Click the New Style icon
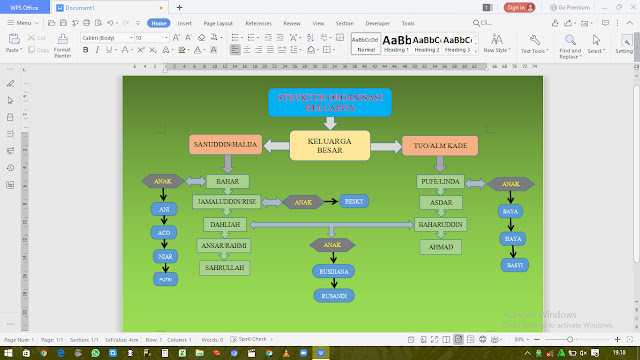 tap(497, 40)
